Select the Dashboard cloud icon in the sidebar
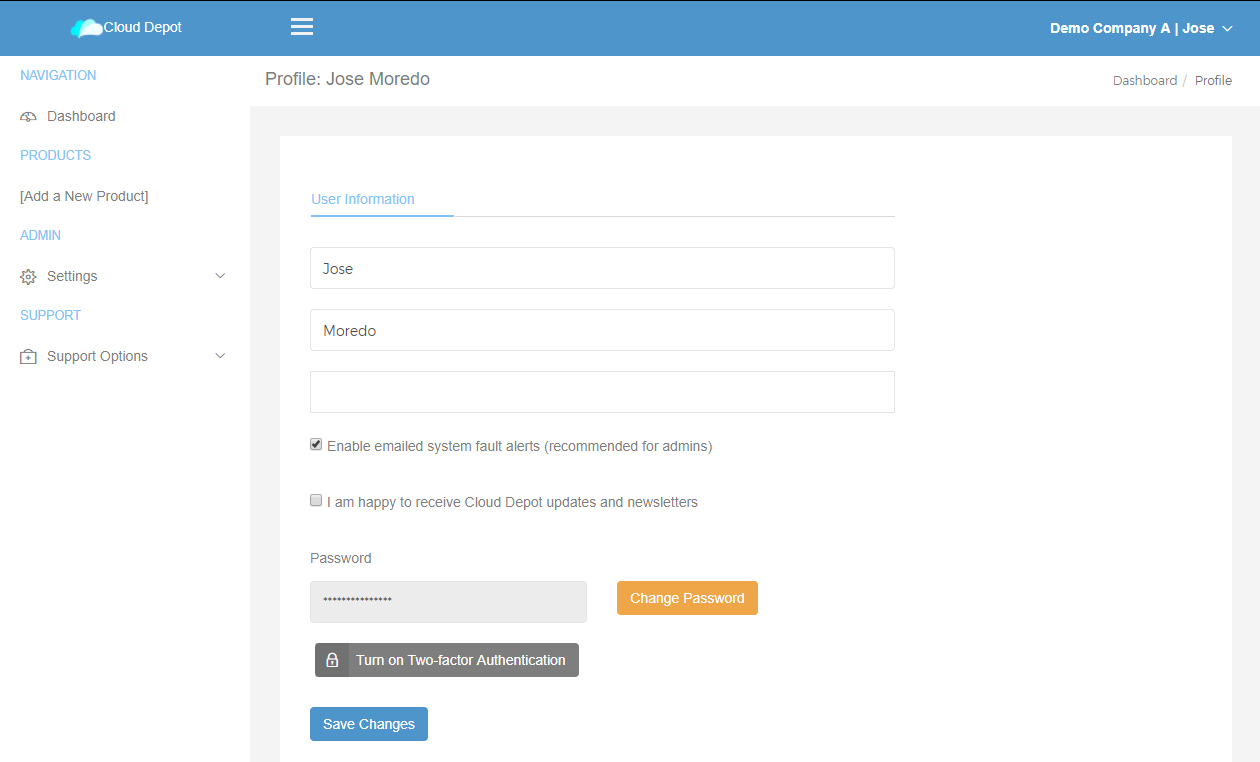Viewport: 1260px width, 762px height. coord(27,115)
